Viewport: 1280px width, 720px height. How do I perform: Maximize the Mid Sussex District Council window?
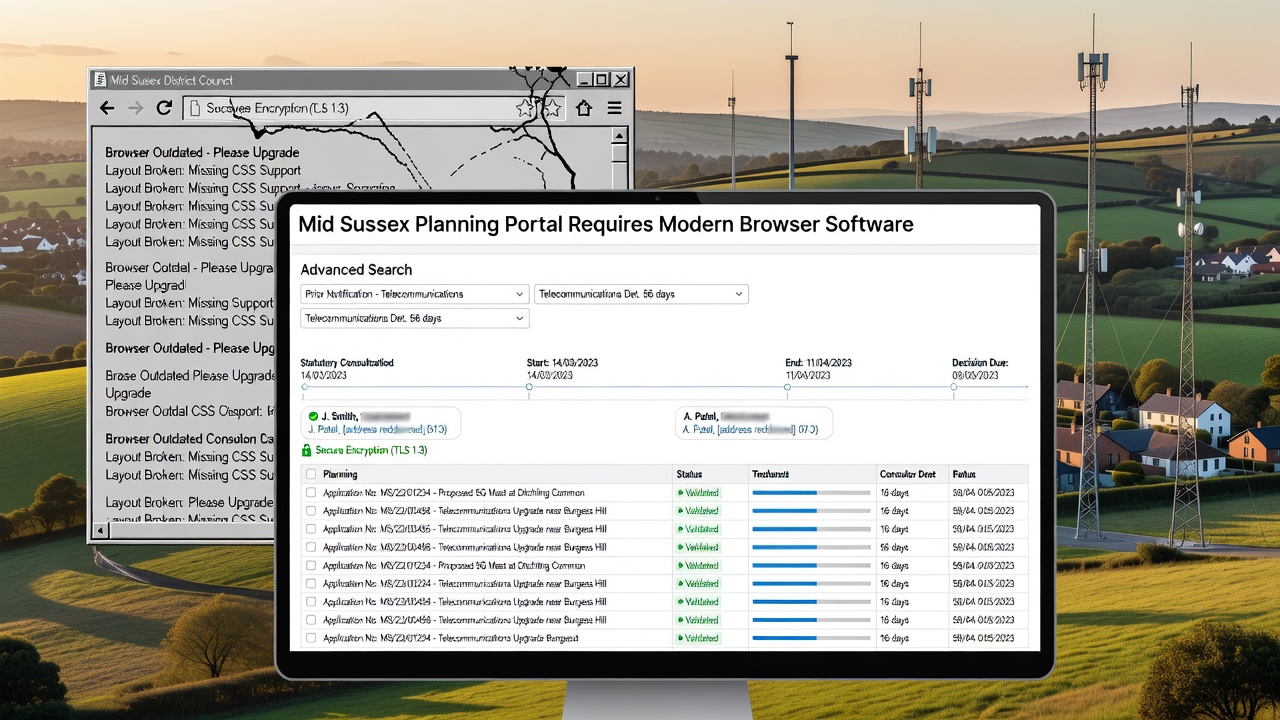[600, 79]
